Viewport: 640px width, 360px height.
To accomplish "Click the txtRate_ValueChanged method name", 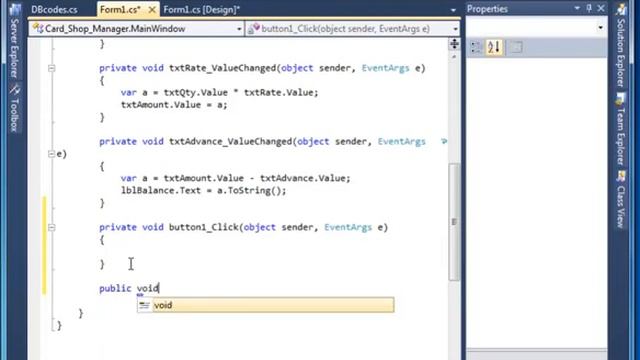I will [223, 68].
